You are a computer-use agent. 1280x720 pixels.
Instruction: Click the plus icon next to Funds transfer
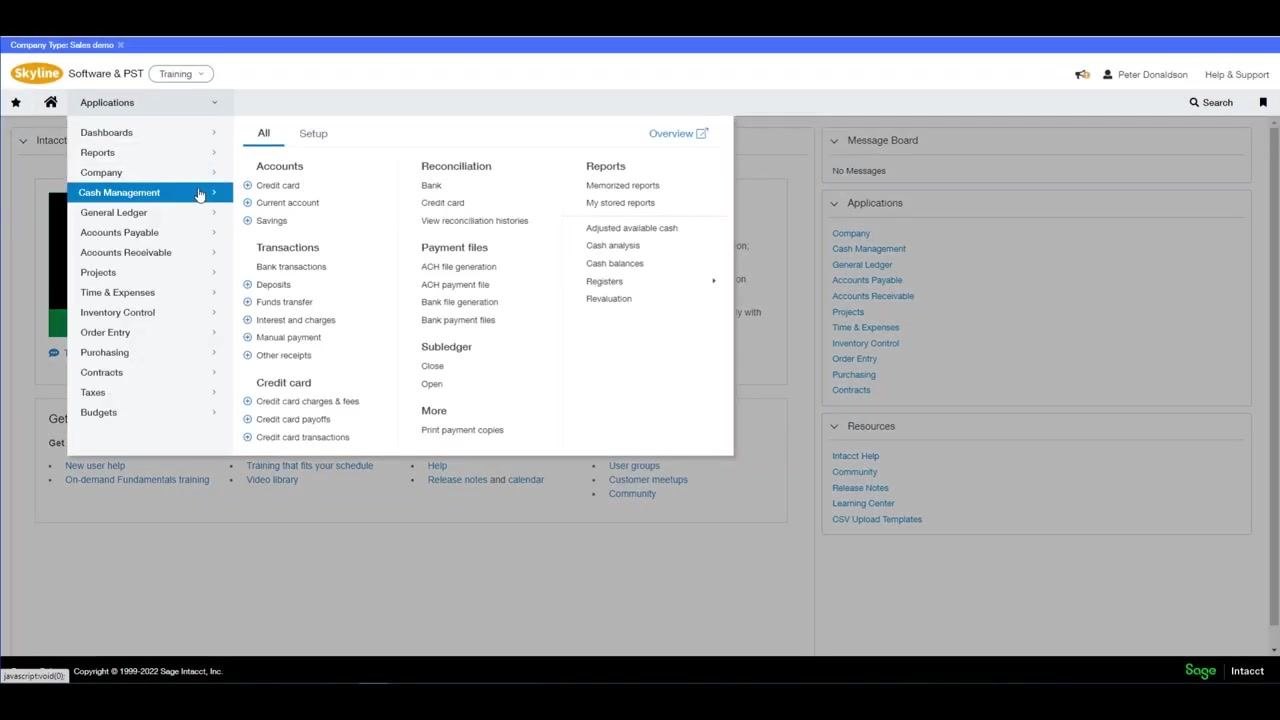tap(248, 302)
